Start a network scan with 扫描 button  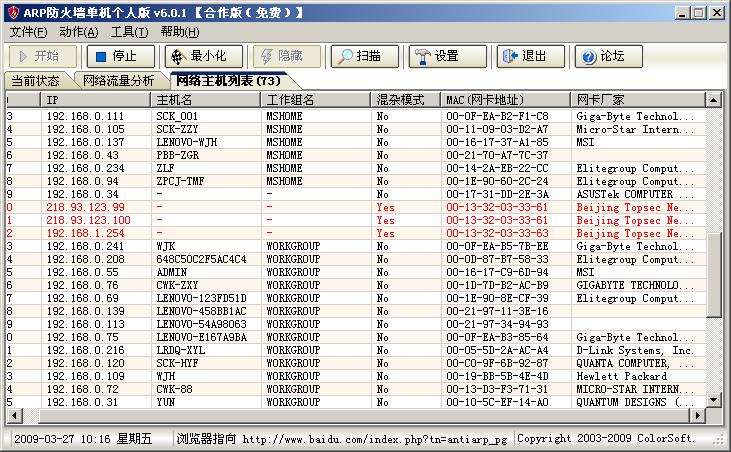[x=365, y=56]
